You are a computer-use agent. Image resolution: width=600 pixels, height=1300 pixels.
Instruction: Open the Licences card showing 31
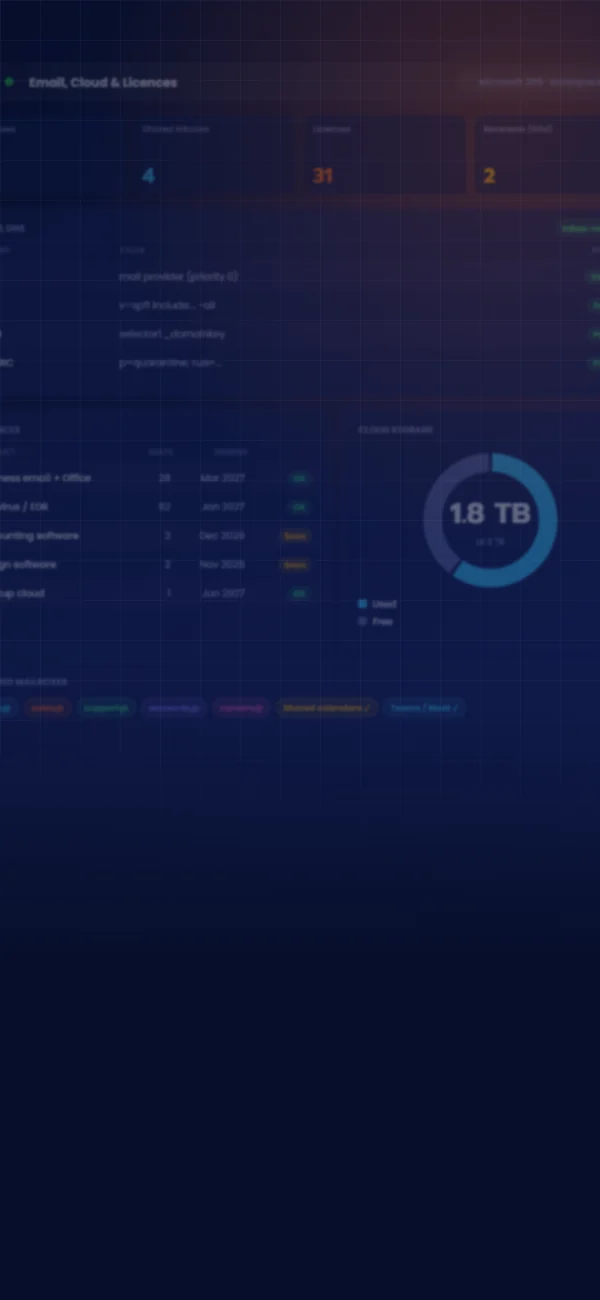pyautogui.click(x=384, y=155)
